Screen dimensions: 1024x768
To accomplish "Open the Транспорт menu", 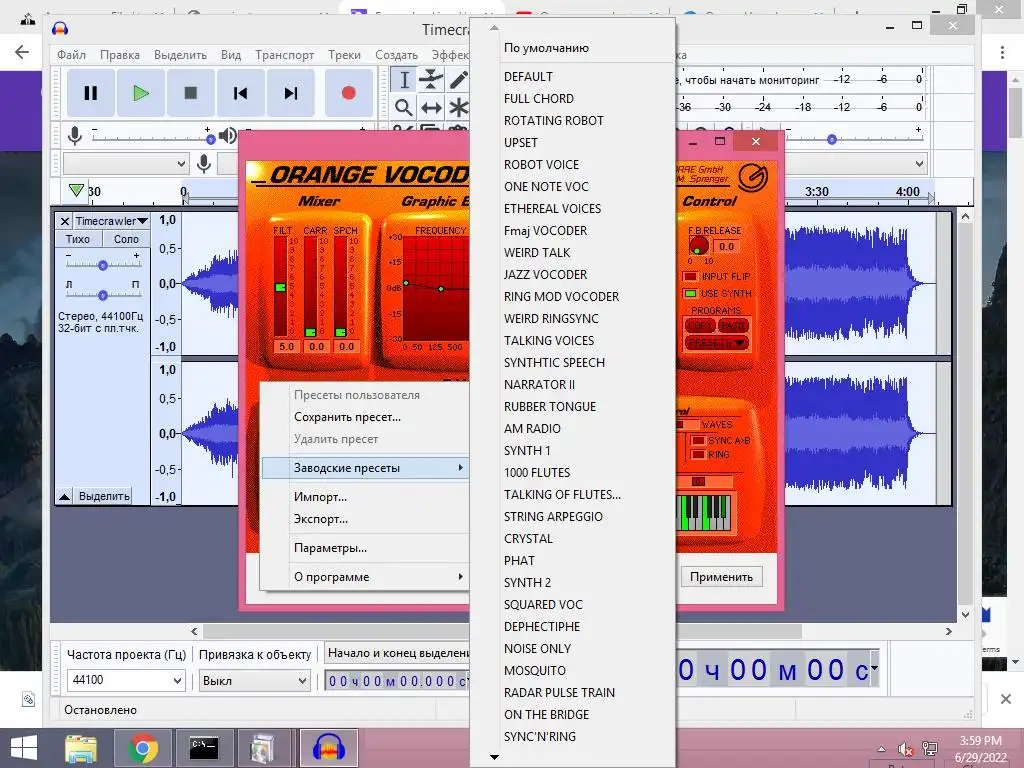I will pyautogui.click(x=284, y=55).
